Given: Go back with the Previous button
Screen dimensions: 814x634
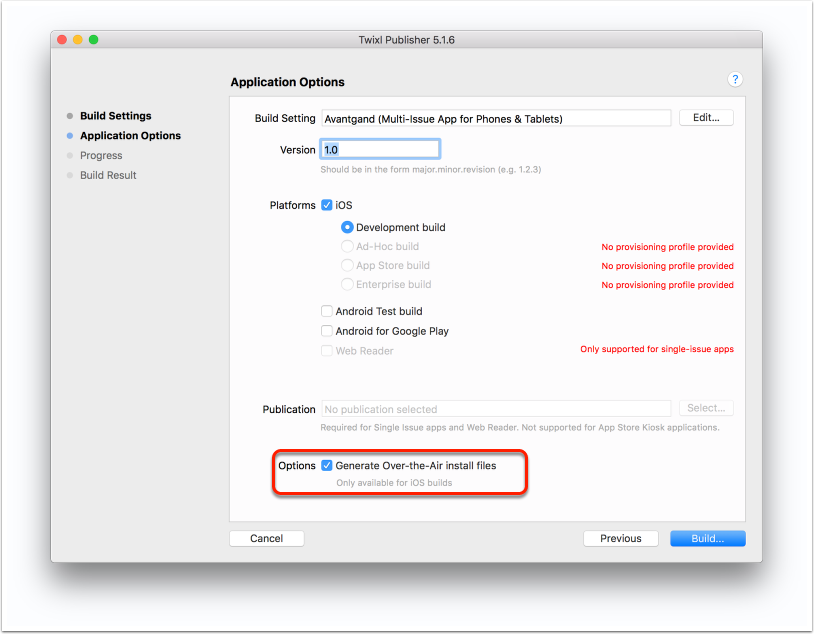Looking at the screenshot, I should coord(620,538).
